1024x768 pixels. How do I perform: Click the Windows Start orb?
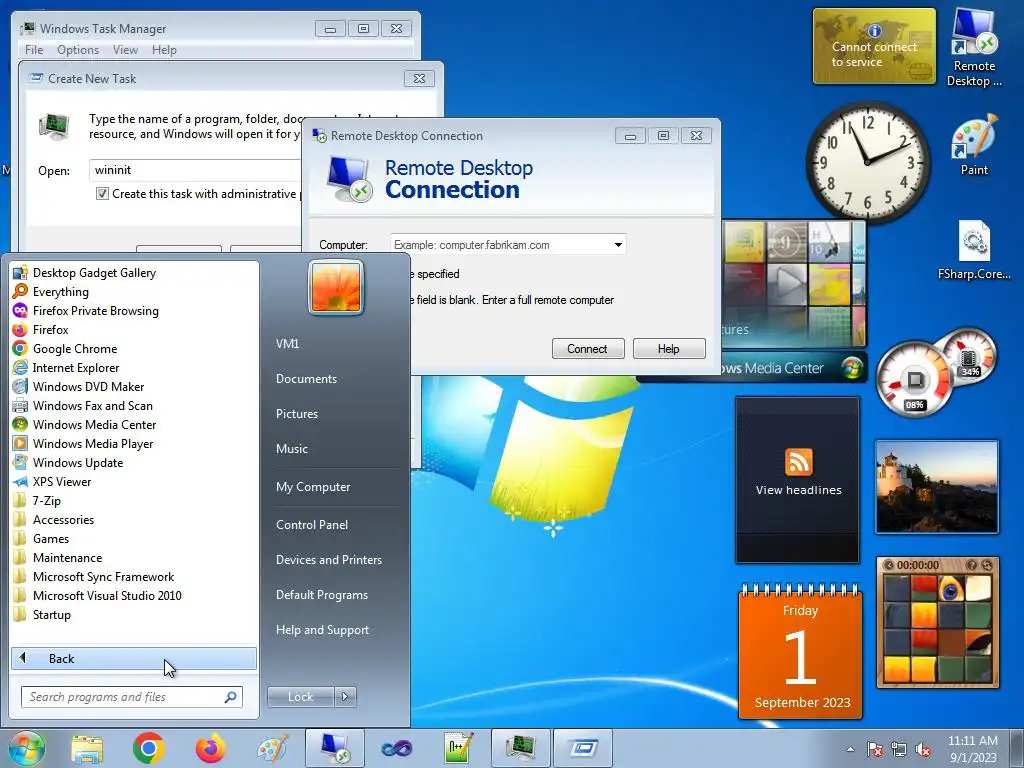(27, 748)
